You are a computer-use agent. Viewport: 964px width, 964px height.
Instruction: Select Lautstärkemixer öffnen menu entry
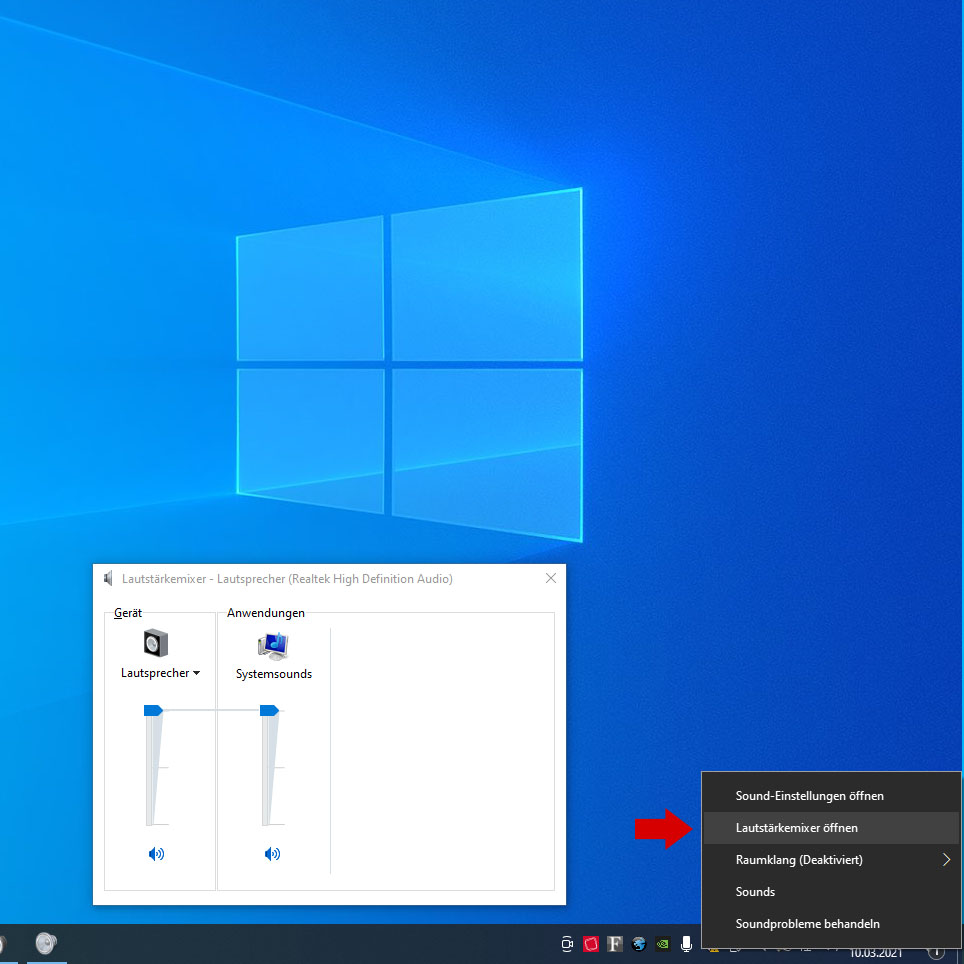831,828
